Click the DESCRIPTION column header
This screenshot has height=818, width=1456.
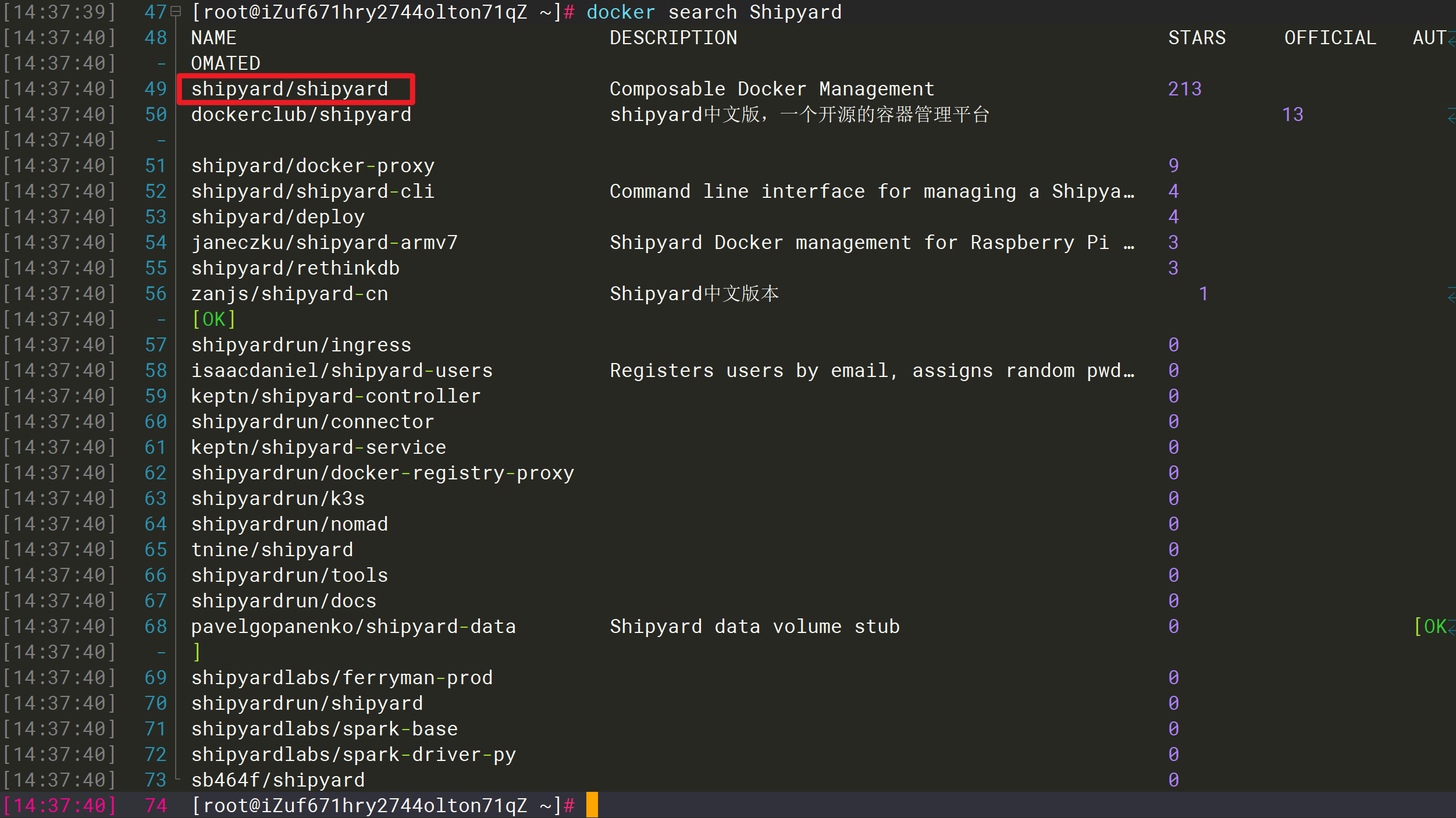point(673,38)
